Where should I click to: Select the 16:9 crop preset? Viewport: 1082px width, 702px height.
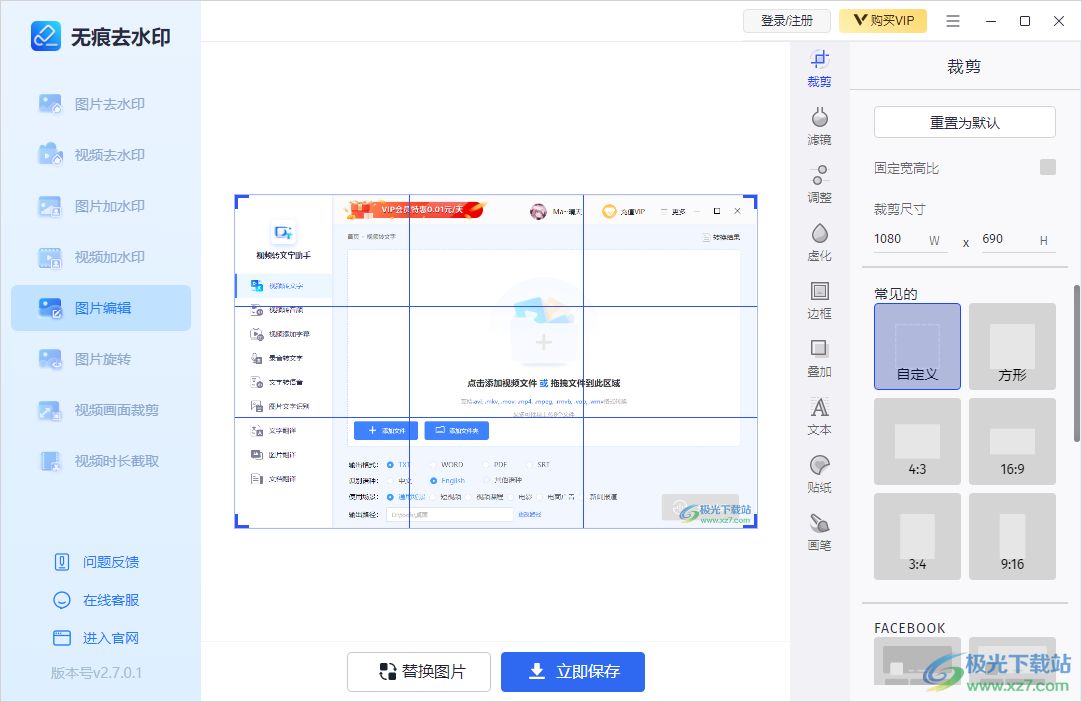[x=1012, y=441]
